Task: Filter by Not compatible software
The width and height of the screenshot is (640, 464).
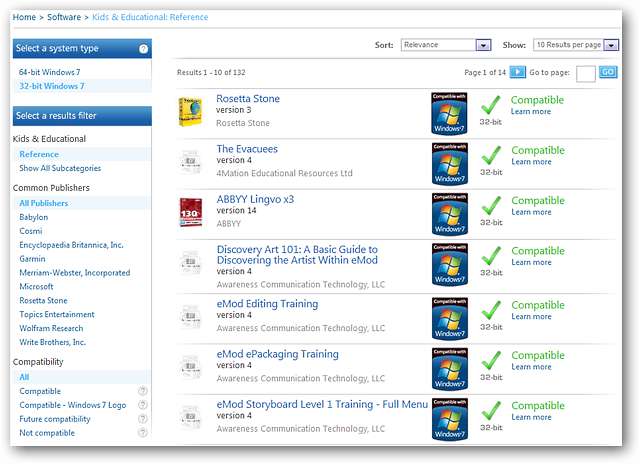Action: (47, 433)
